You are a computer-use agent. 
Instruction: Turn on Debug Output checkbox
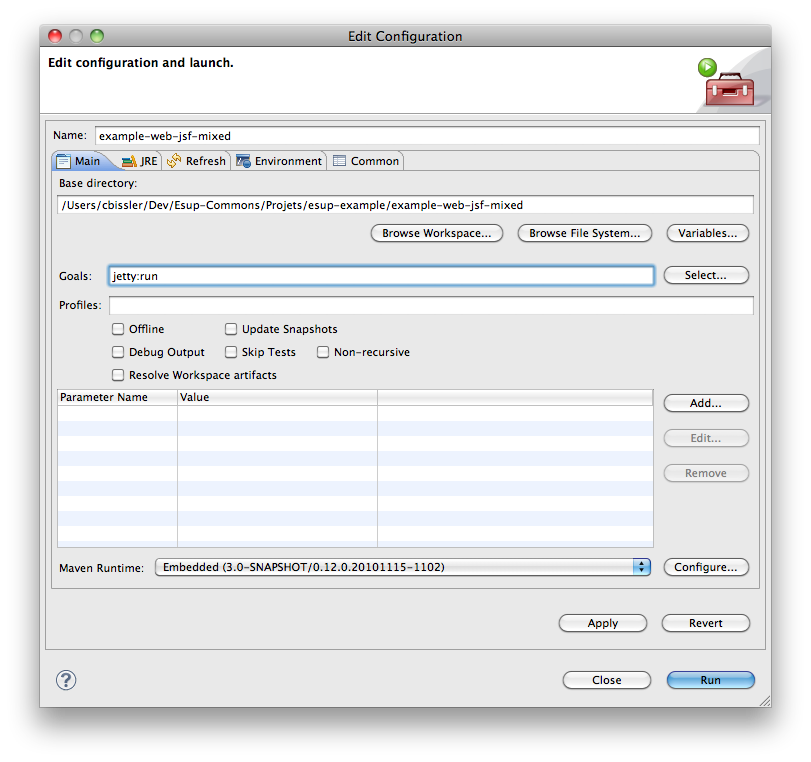[x=118, y=352]
